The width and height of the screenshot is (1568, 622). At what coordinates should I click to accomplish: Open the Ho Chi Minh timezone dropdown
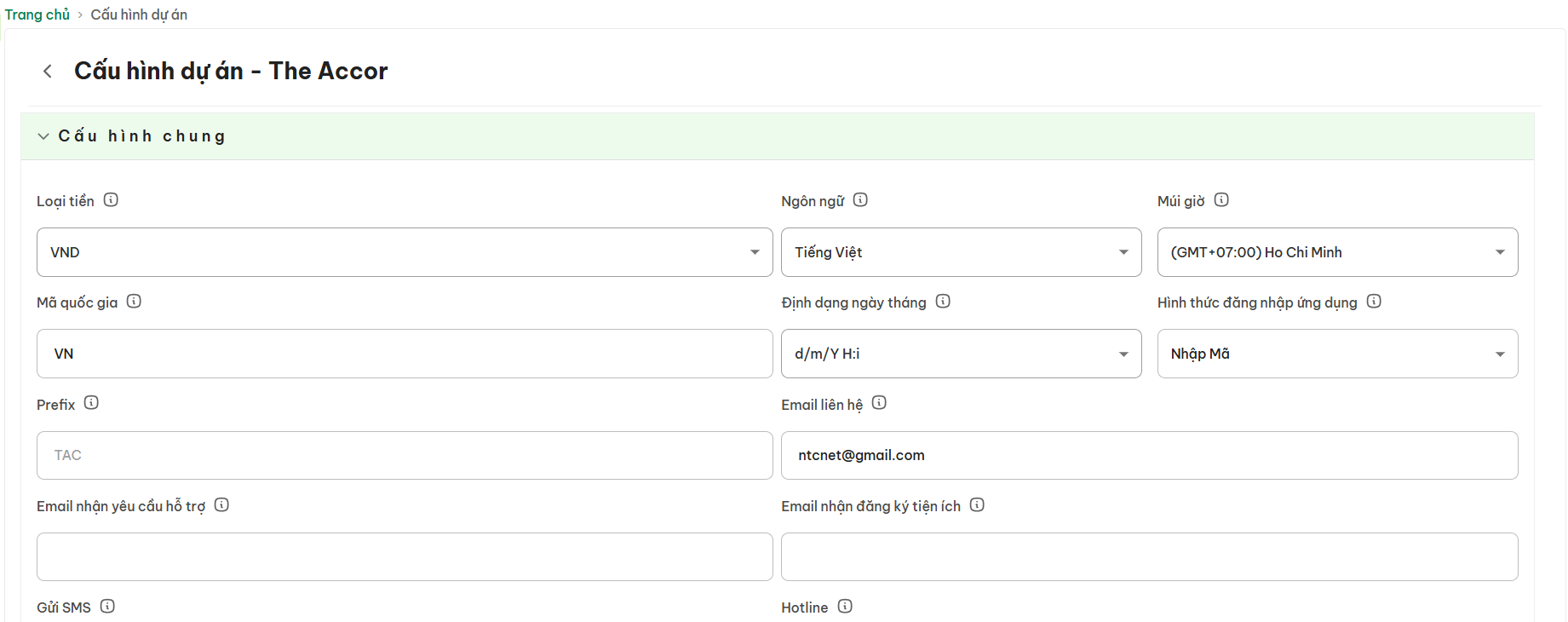click(1337, 252)
